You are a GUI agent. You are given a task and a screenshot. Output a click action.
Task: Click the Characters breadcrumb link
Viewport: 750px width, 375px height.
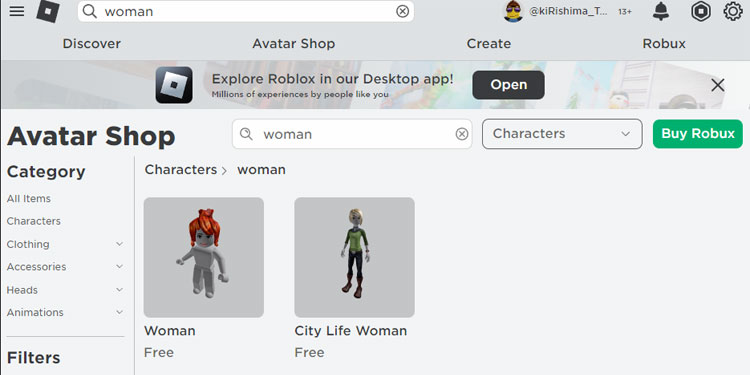pos(181,170)
